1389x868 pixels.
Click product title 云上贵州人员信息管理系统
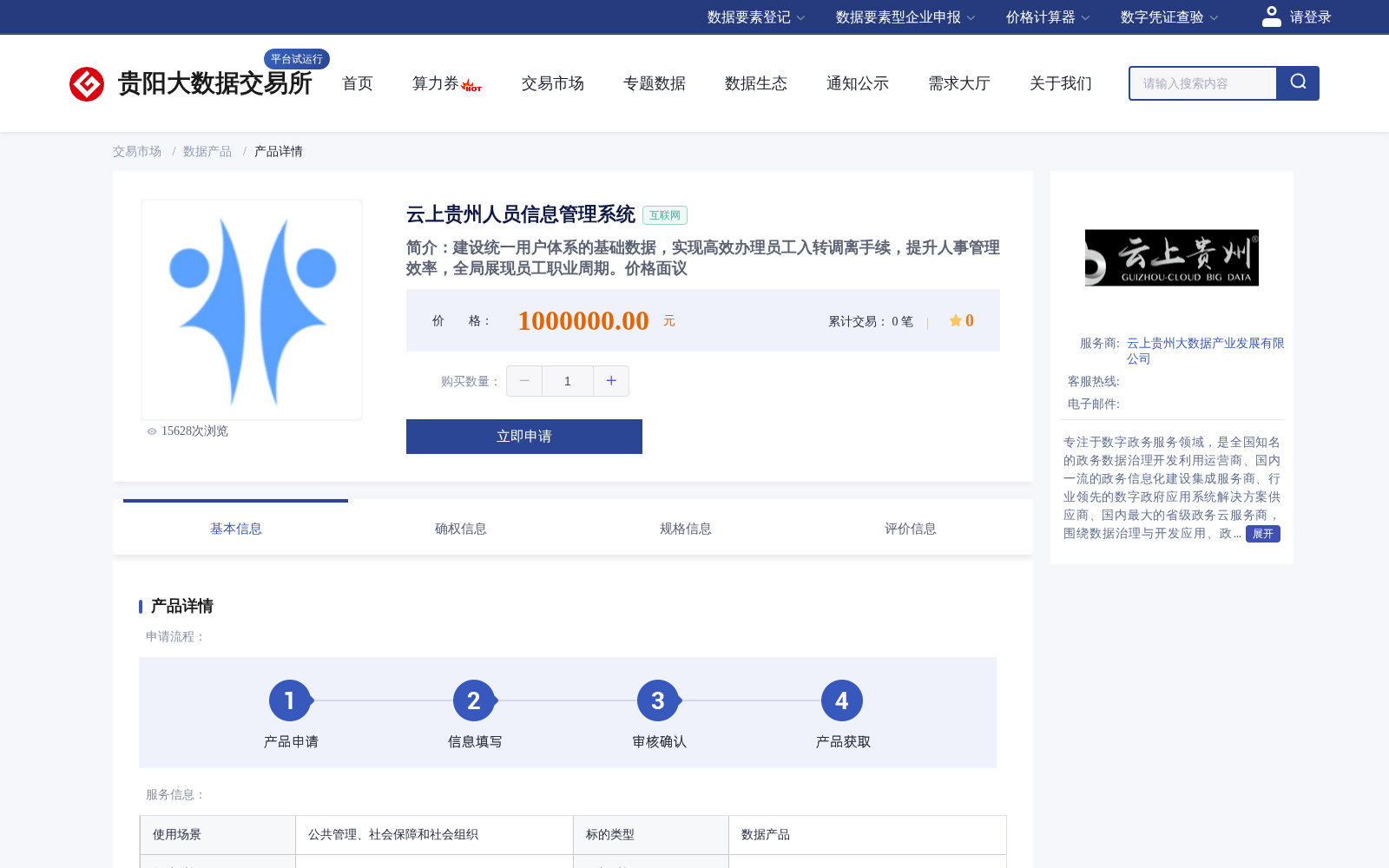coord(521,214)
